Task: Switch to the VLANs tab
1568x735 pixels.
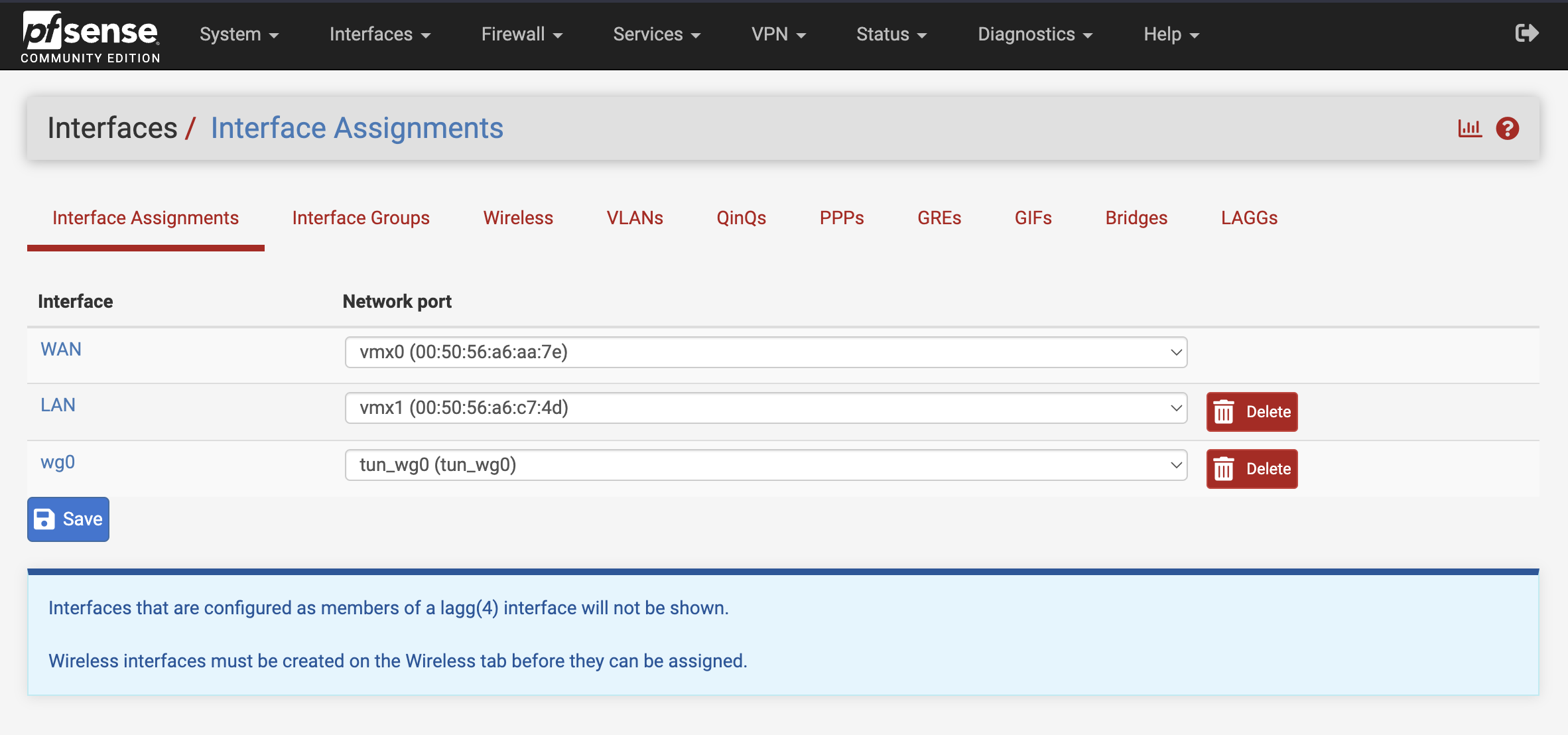Action: click(x=634, y=218)
